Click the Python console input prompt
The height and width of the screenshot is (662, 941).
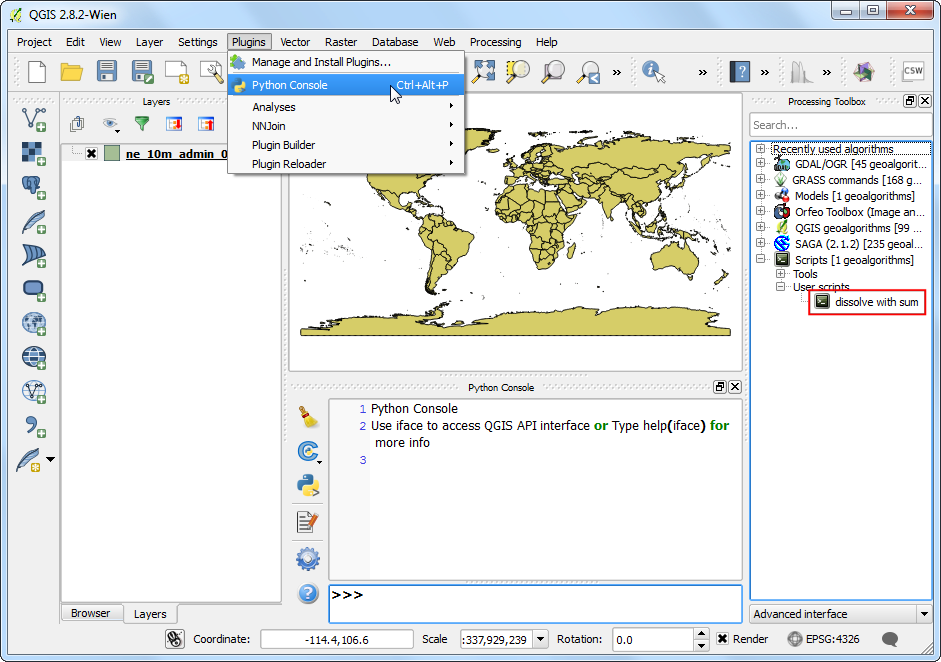tap(535, 604)
